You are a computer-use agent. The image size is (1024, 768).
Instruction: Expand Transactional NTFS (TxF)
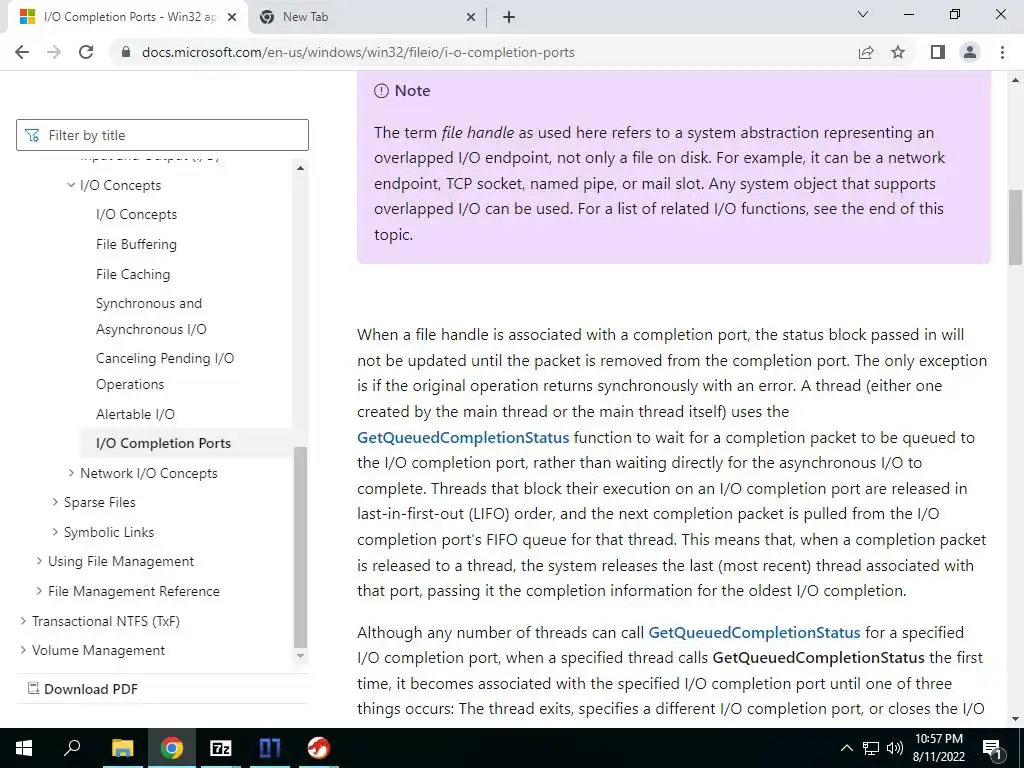pyautogui.click(x=24, y=620)
